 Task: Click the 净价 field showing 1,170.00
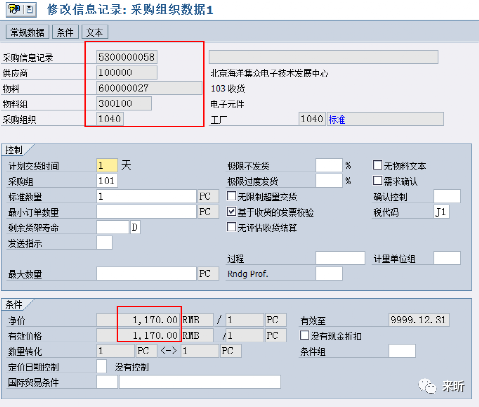coord(138,320)
